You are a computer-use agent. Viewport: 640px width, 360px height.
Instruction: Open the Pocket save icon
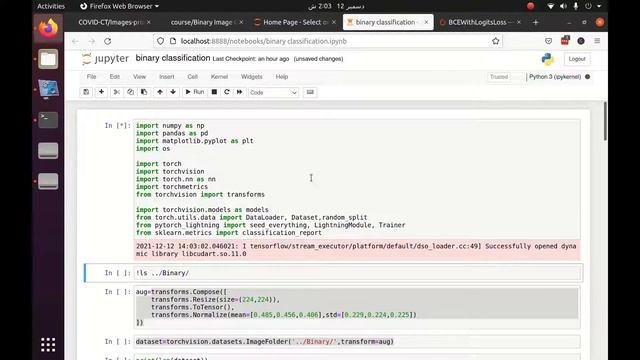click(549, 41)
